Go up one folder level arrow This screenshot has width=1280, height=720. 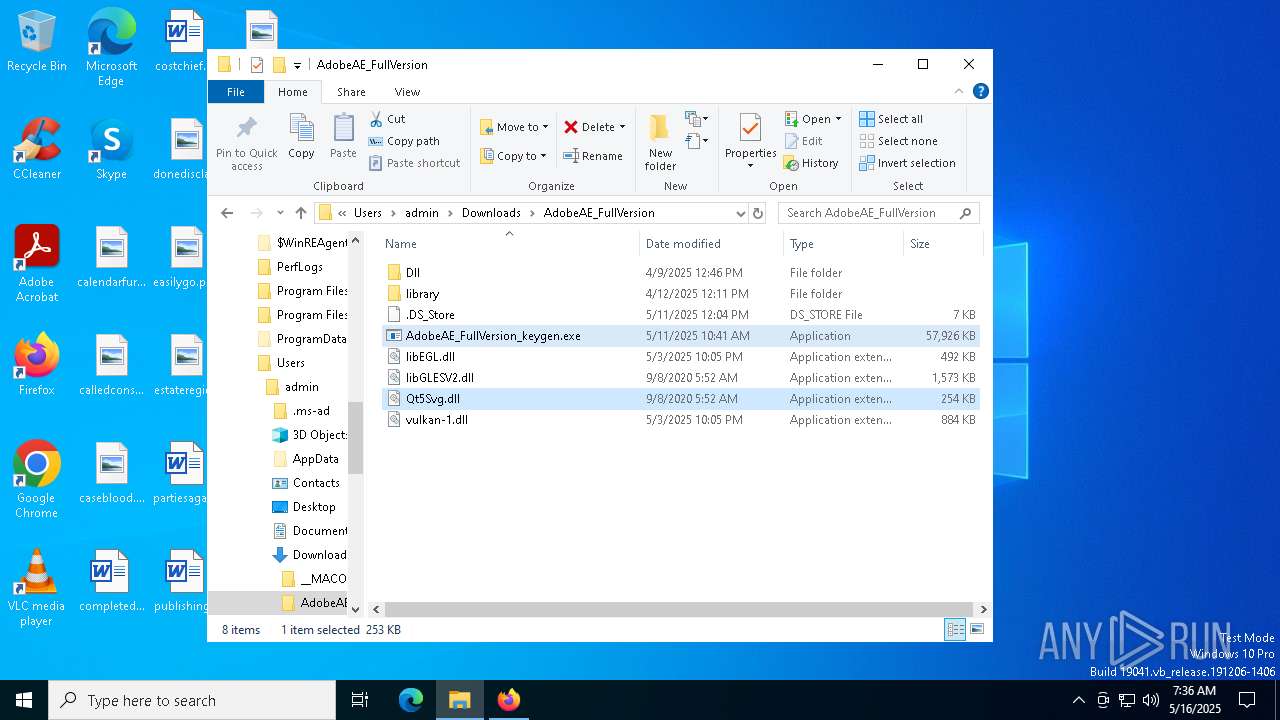[301, 213]
